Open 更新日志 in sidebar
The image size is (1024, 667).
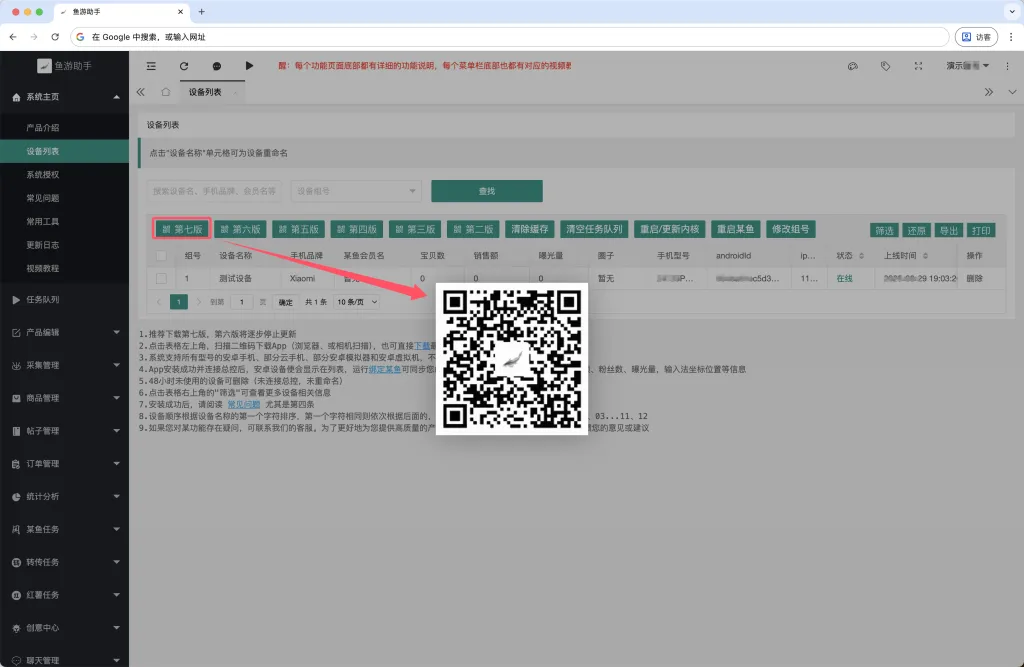click(x=65, y=245)
